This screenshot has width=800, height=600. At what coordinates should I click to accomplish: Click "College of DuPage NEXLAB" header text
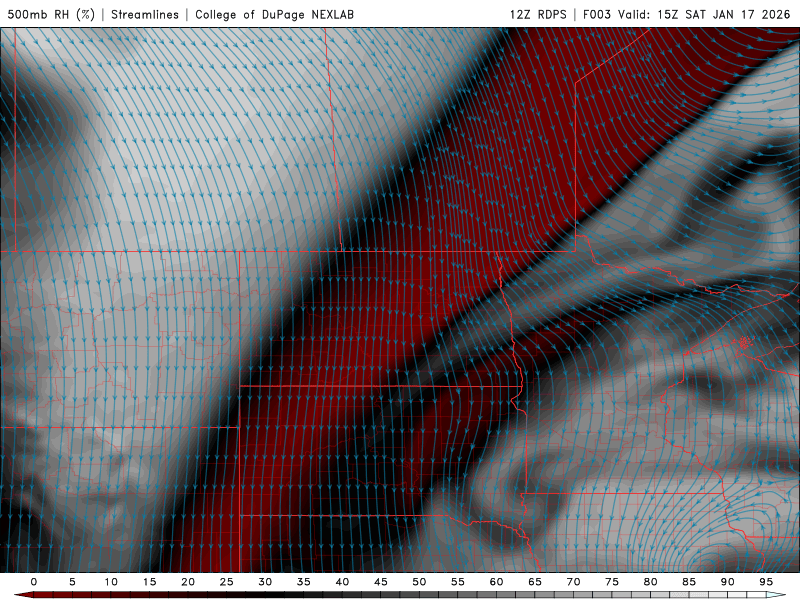coord(274,14)
